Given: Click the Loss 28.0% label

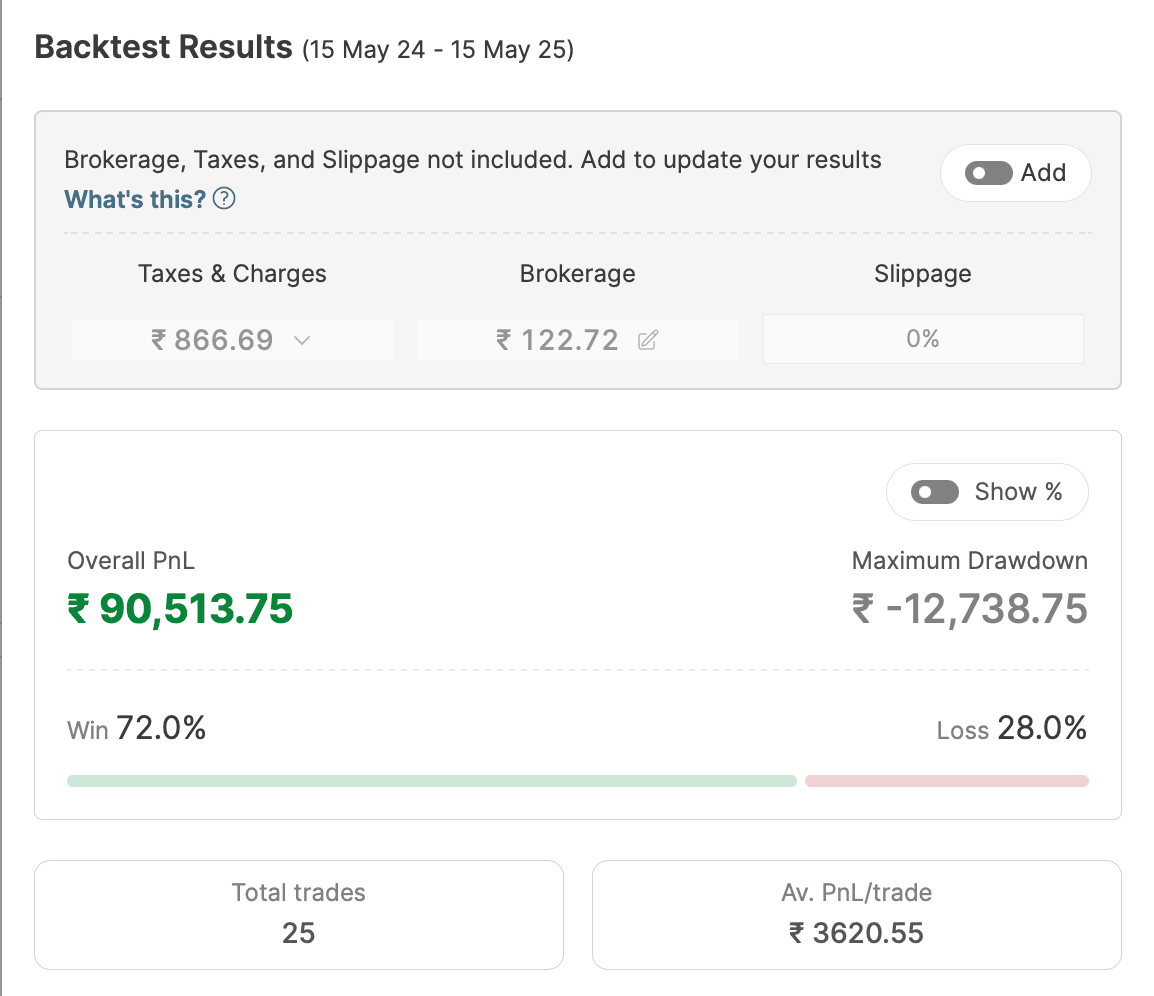Looking at the screenshot, I should tap(1011, 729).
